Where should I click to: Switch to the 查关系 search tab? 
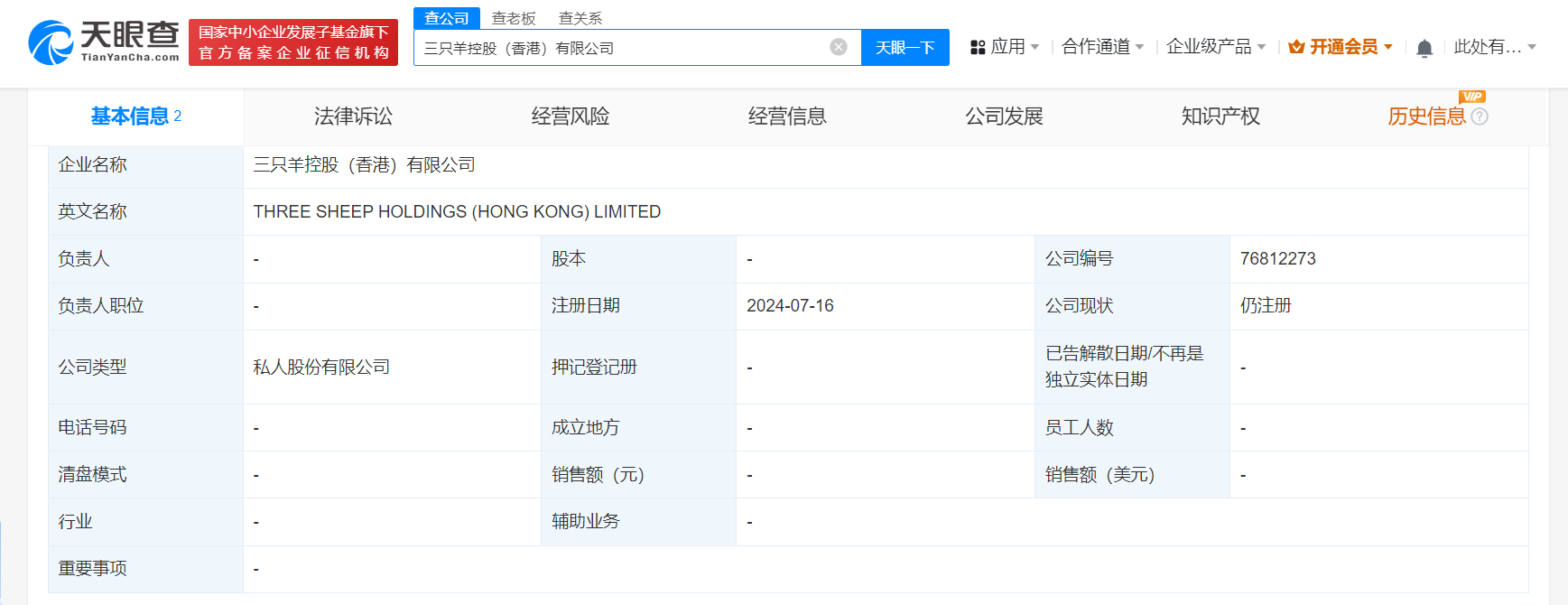(x=580, y=18)
